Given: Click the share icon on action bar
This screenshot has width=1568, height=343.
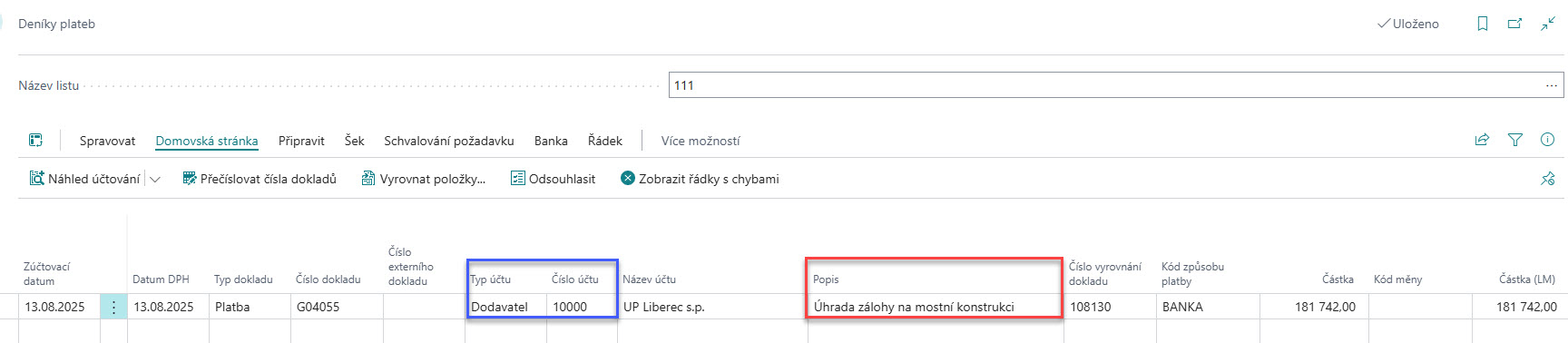Looking at the screenshot, I should pyautogui.click(x=1482, y=140).
